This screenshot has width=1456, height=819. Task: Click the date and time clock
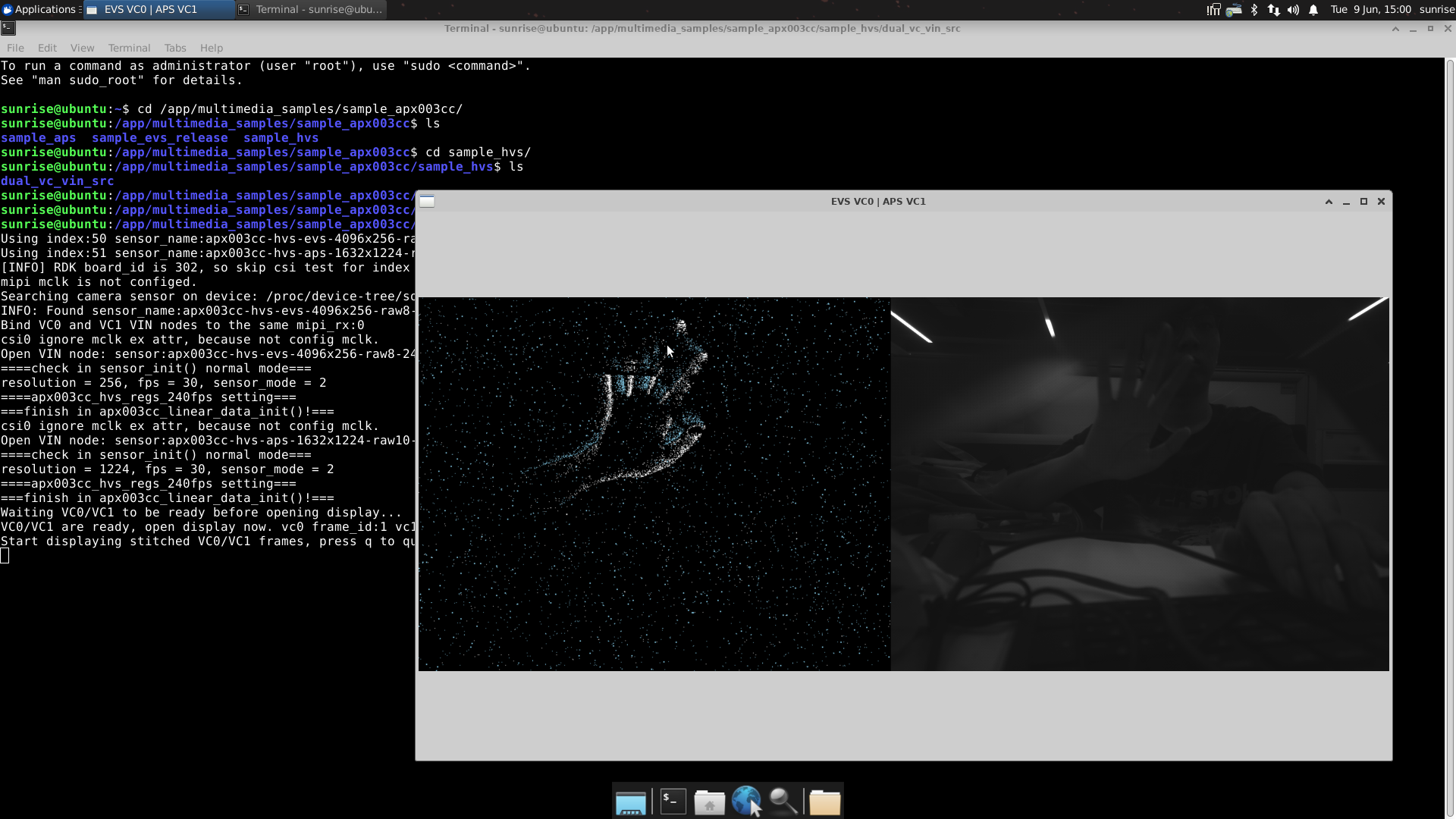click(1370, 9)
